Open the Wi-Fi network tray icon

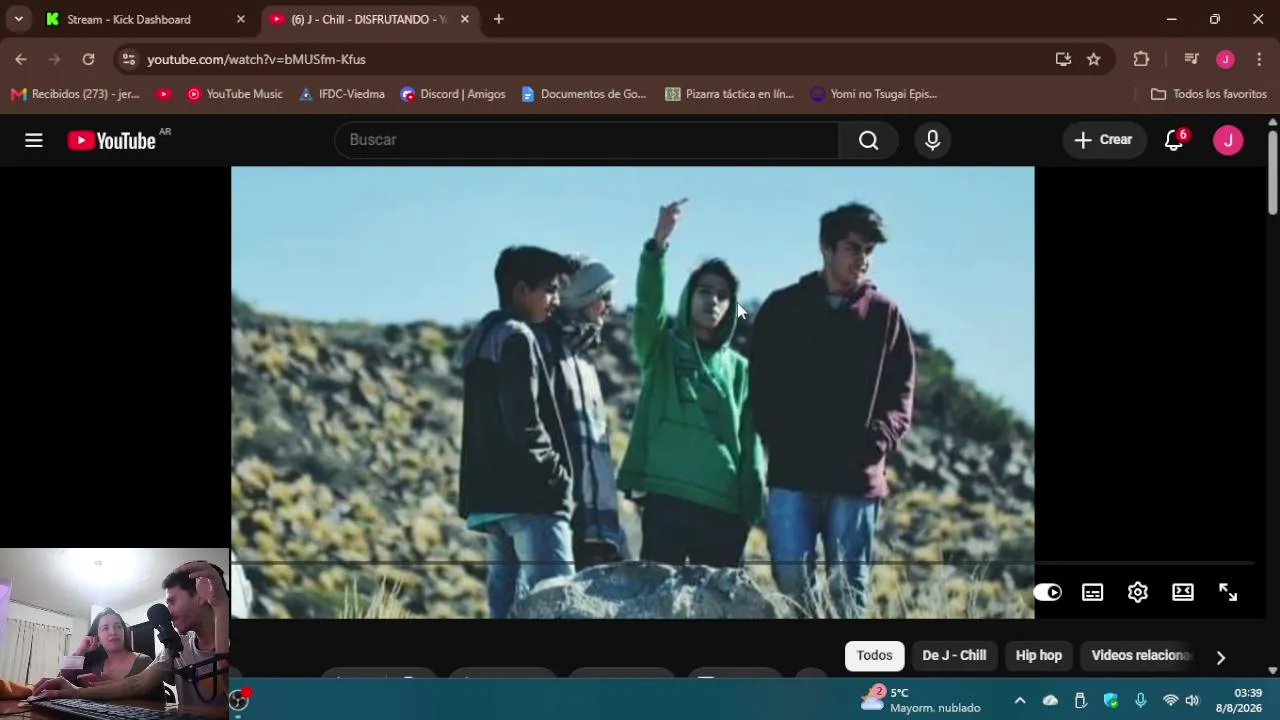click(1170, 700)
